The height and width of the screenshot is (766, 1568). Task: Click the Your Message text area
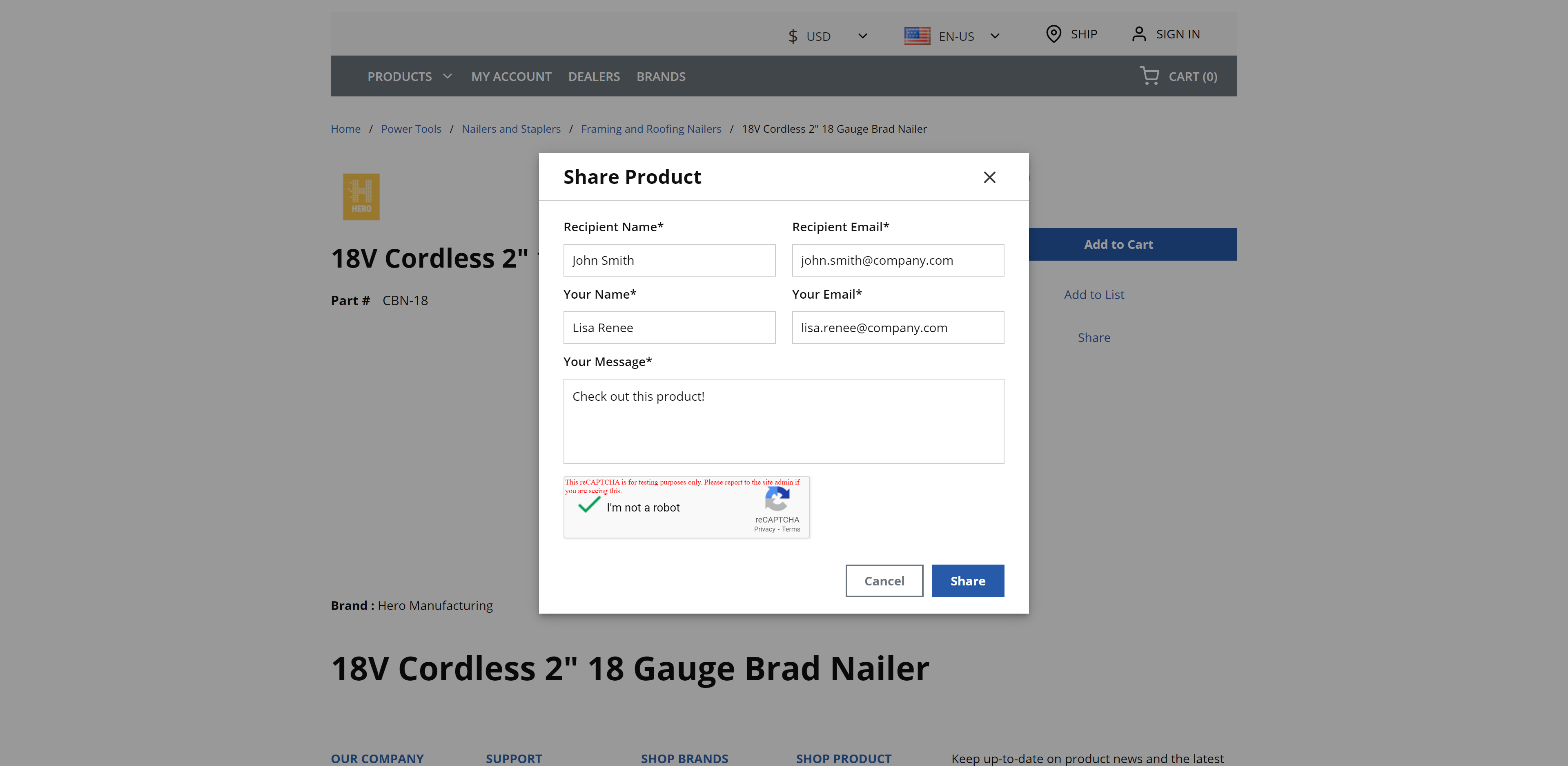pyautogui.click(x=784, y=421)
